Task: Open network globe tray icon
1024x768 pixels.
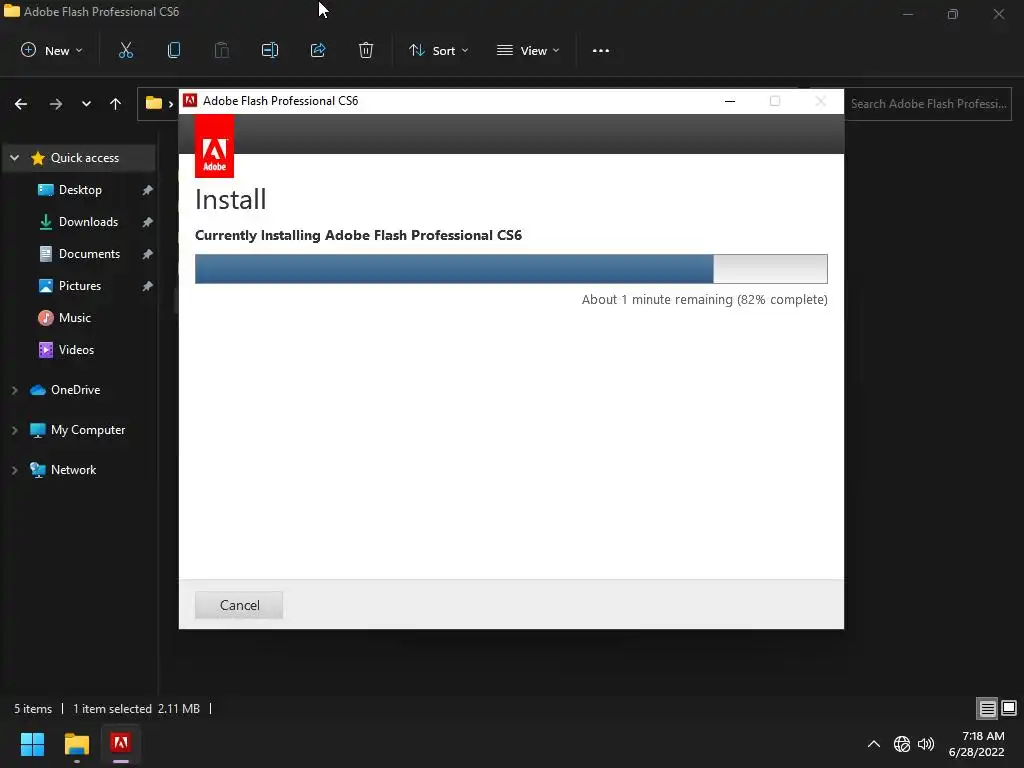Action: pos(902,744)
